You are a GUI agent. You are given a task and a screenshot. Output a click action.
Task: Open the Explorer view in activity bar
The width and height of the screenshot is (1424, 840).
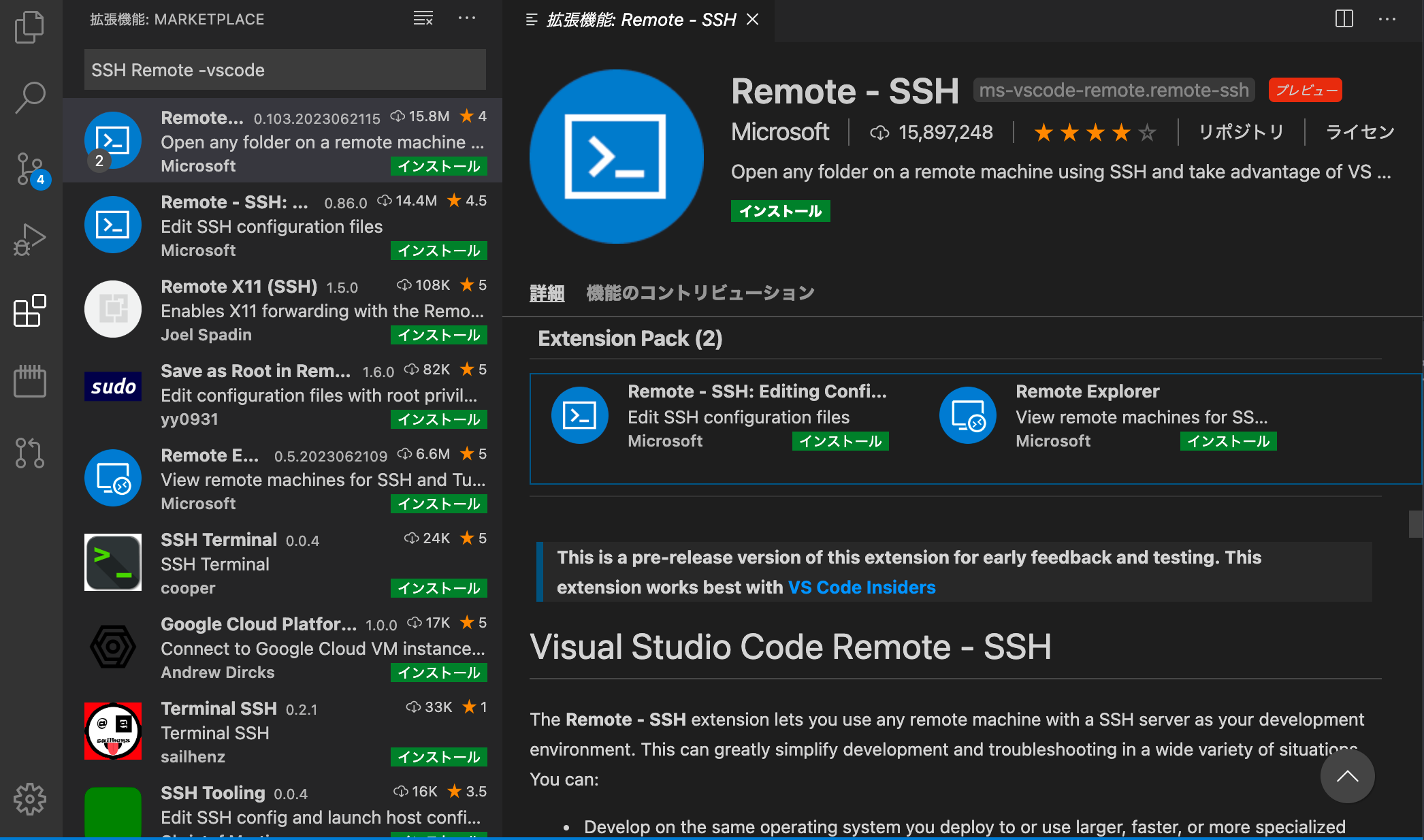tap(30, 27)
